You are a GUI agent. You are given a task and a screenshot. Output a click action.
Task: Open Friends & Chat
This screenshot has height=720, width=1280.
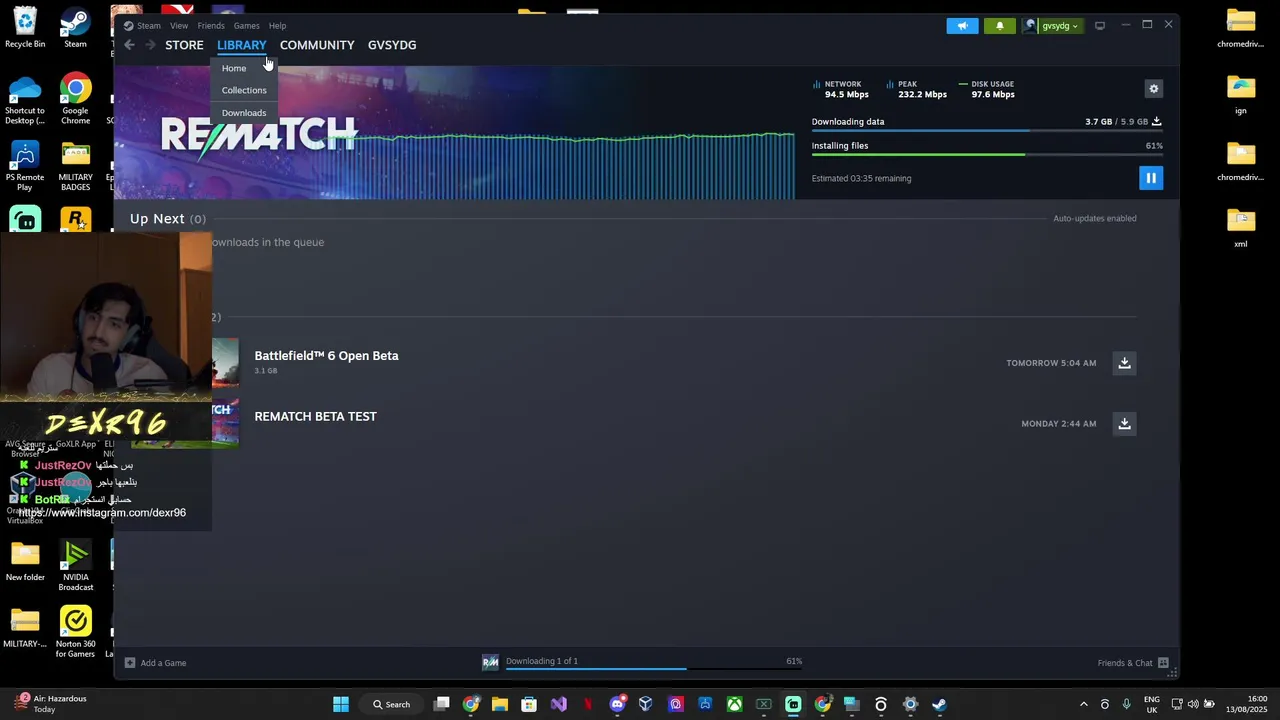(x=1133, y=663)
